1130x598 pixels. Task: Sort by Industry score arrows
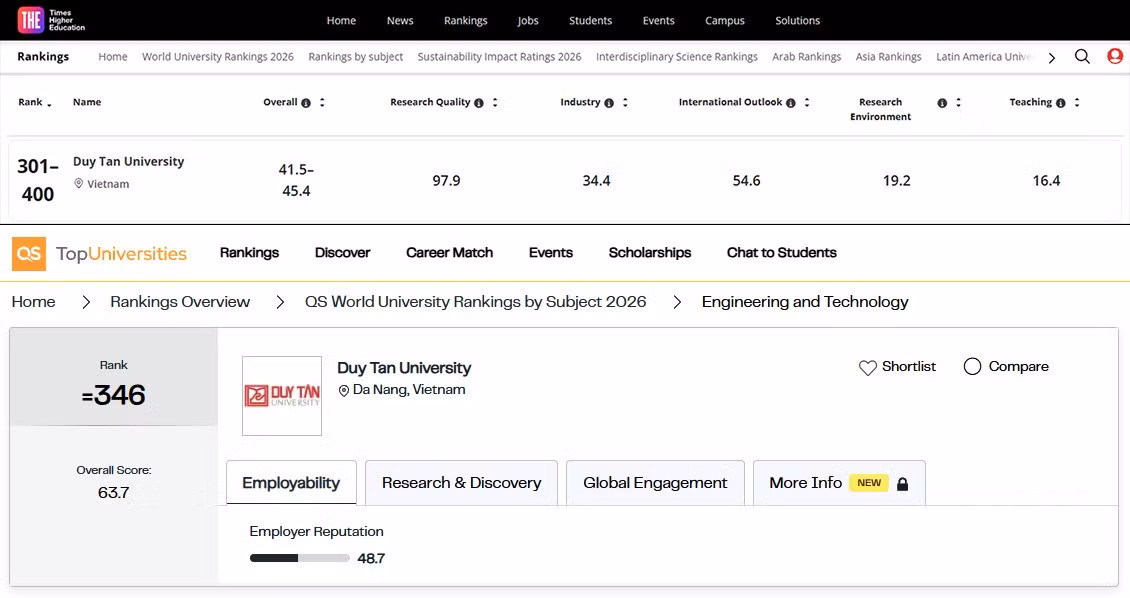pyautogui.click(x=625, y=102)
